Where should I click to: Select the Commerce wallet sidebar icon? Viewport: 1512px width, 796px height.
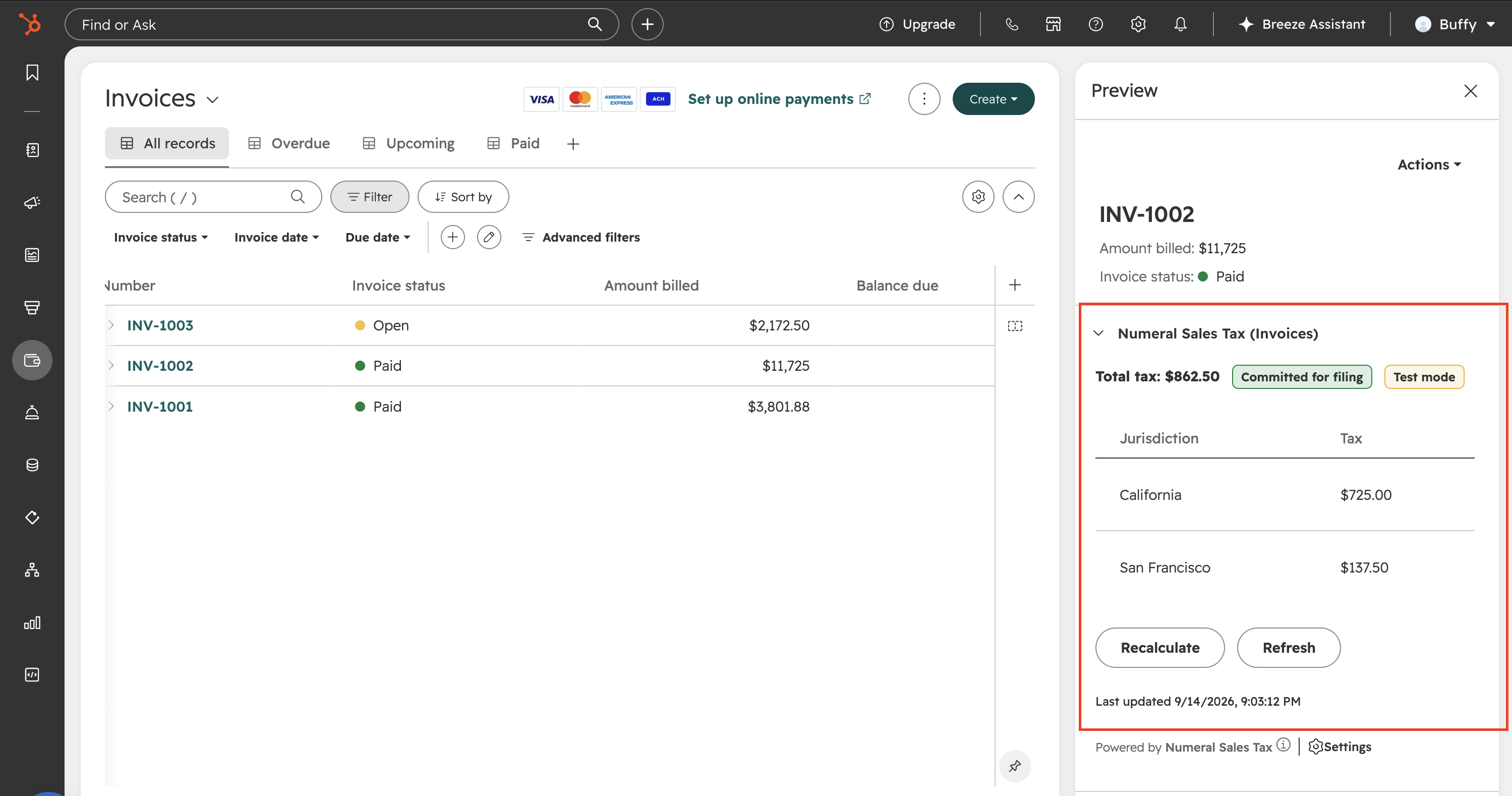(x=32, y=360)
